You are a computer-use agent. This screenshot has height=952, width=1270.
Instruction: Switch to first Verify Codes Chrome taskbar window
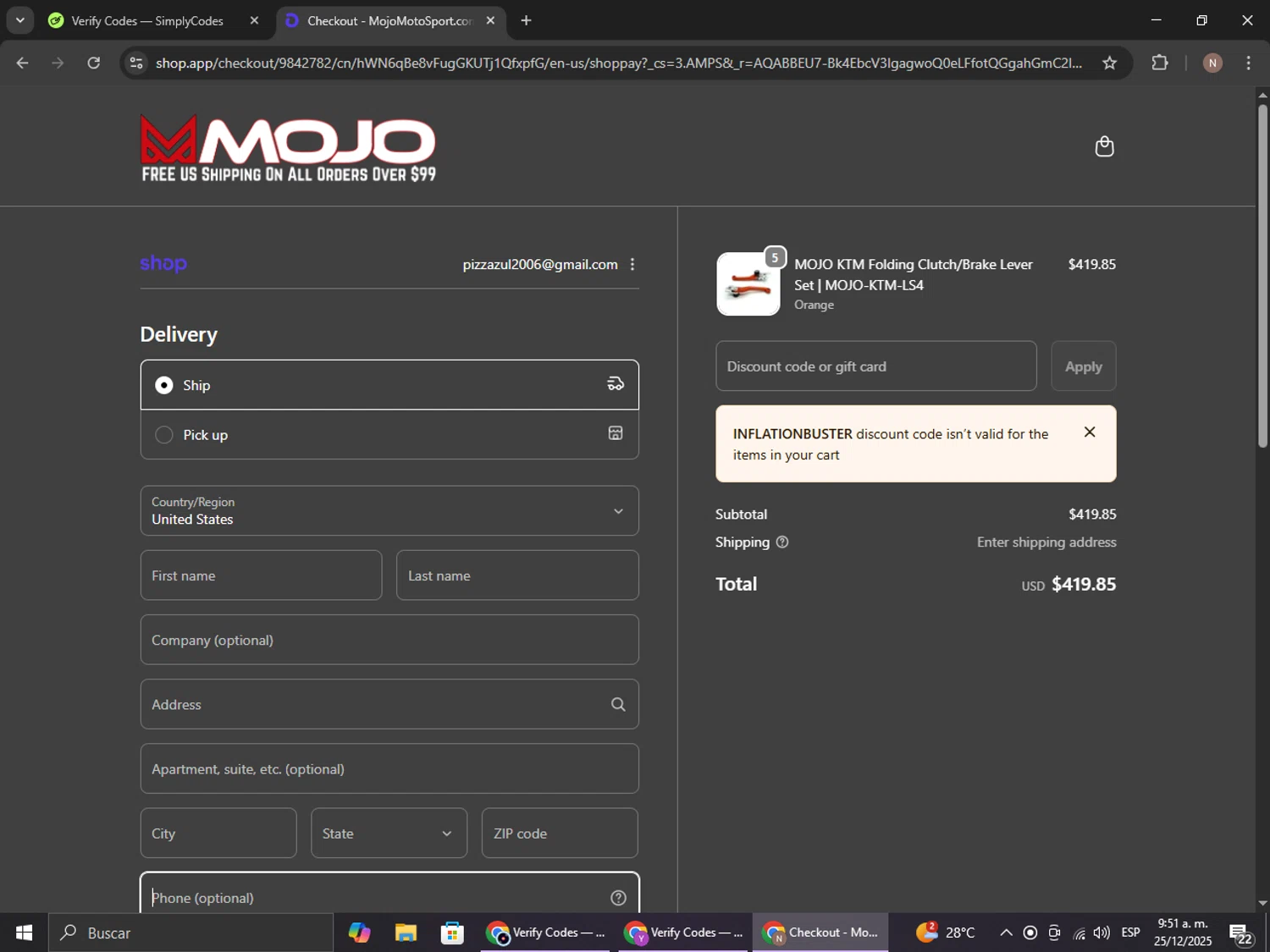(x=545, y=933)
